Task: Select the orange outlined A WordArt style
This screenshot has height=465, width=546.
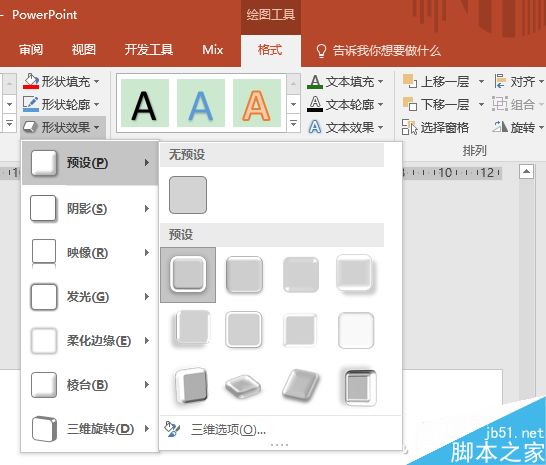Action: pos(257,103)
